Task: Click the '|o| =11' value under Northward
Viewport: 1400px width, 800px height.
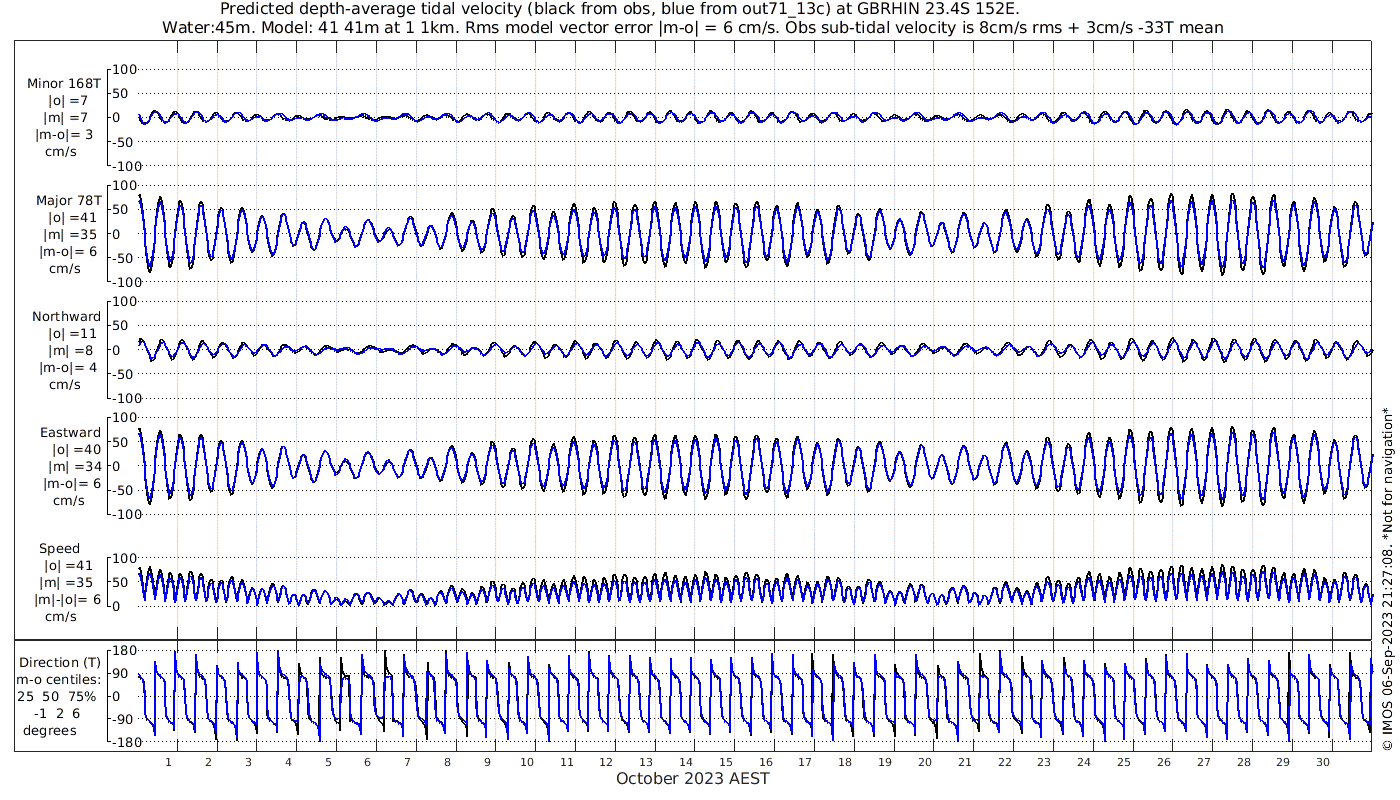Action: (x=73, y=333)
